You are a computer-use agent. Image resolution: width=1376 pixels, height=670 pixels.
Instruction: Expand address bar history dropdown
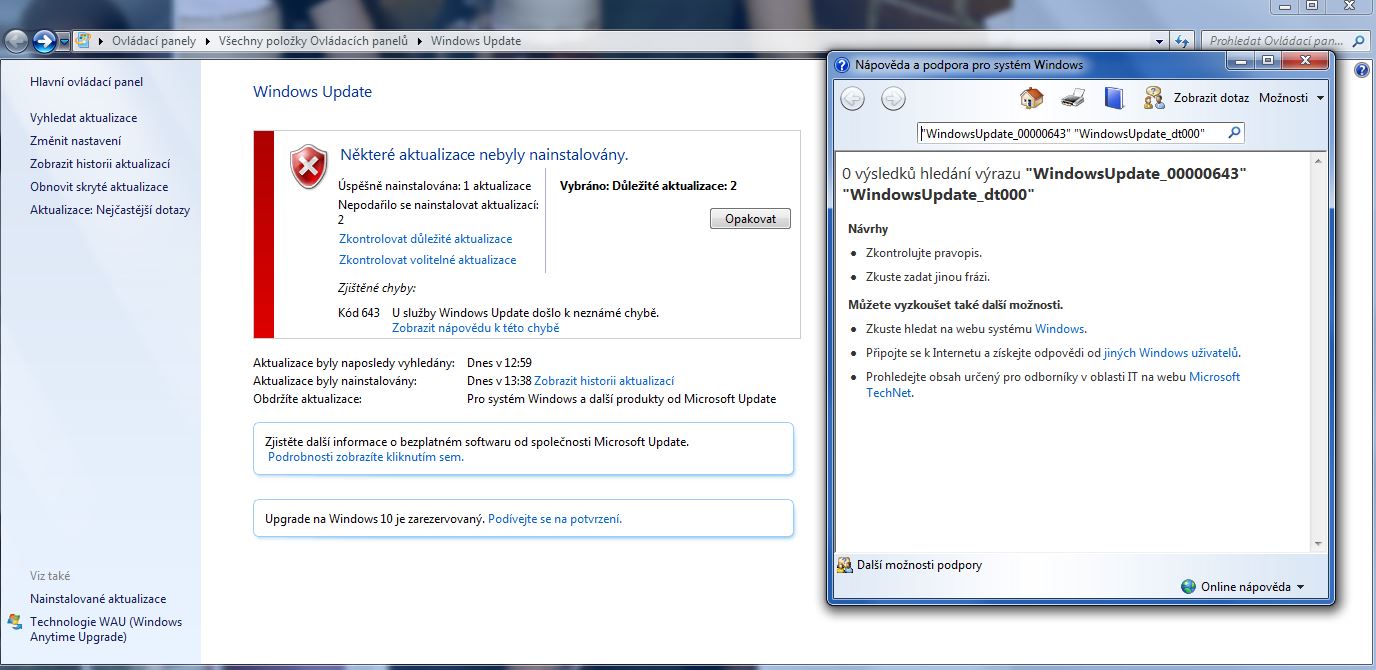coord(1160,41)
